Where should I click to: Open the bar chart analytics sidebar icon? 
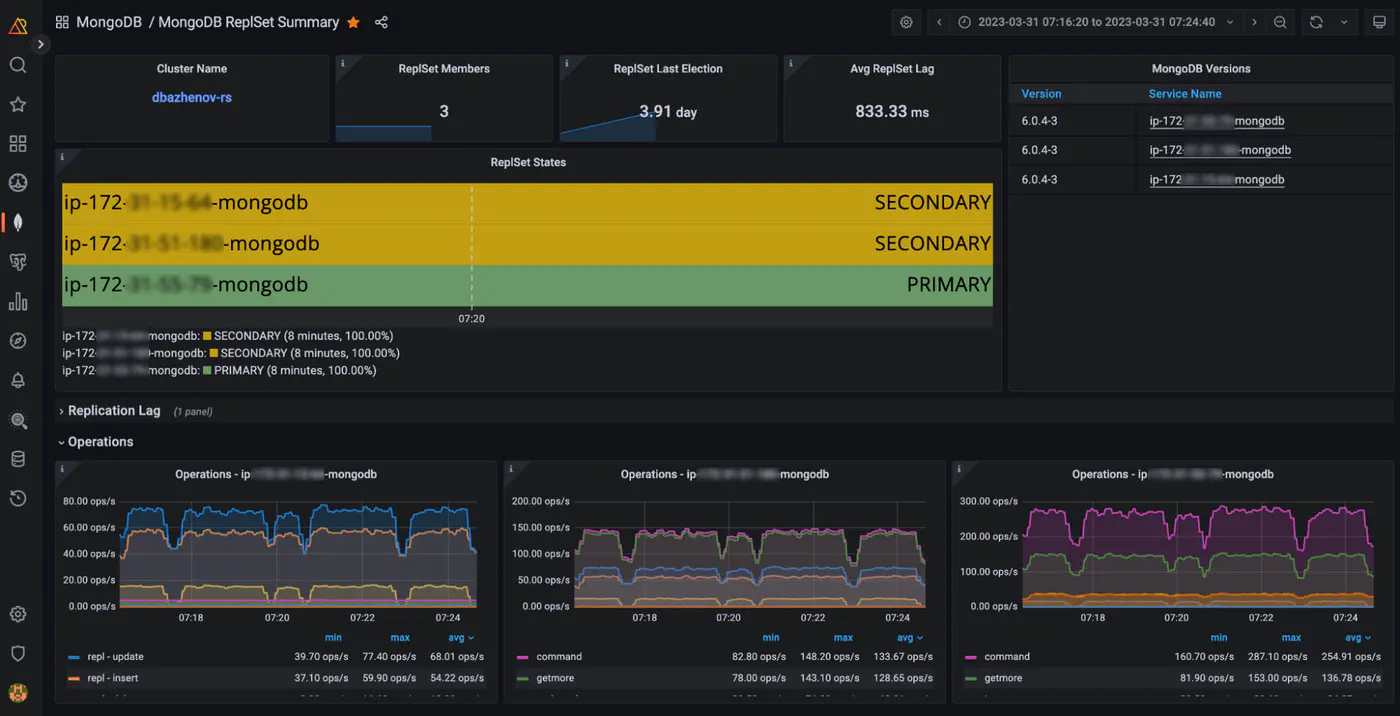coord(17,301)
